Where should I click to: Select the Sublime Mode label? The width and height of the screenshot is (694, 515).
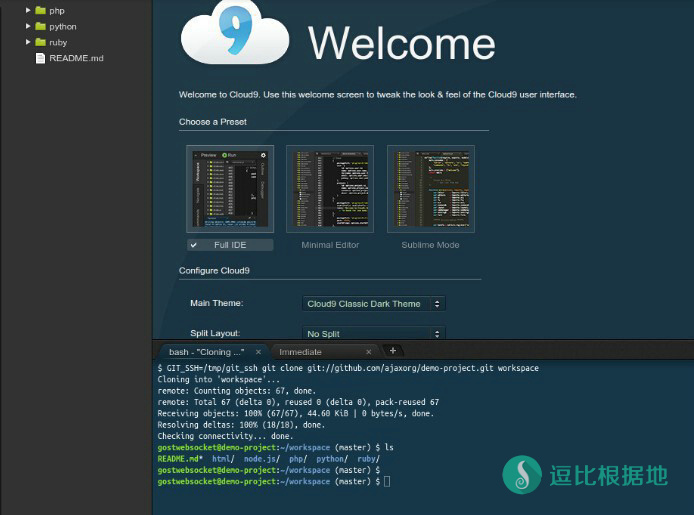click(430, 245)
